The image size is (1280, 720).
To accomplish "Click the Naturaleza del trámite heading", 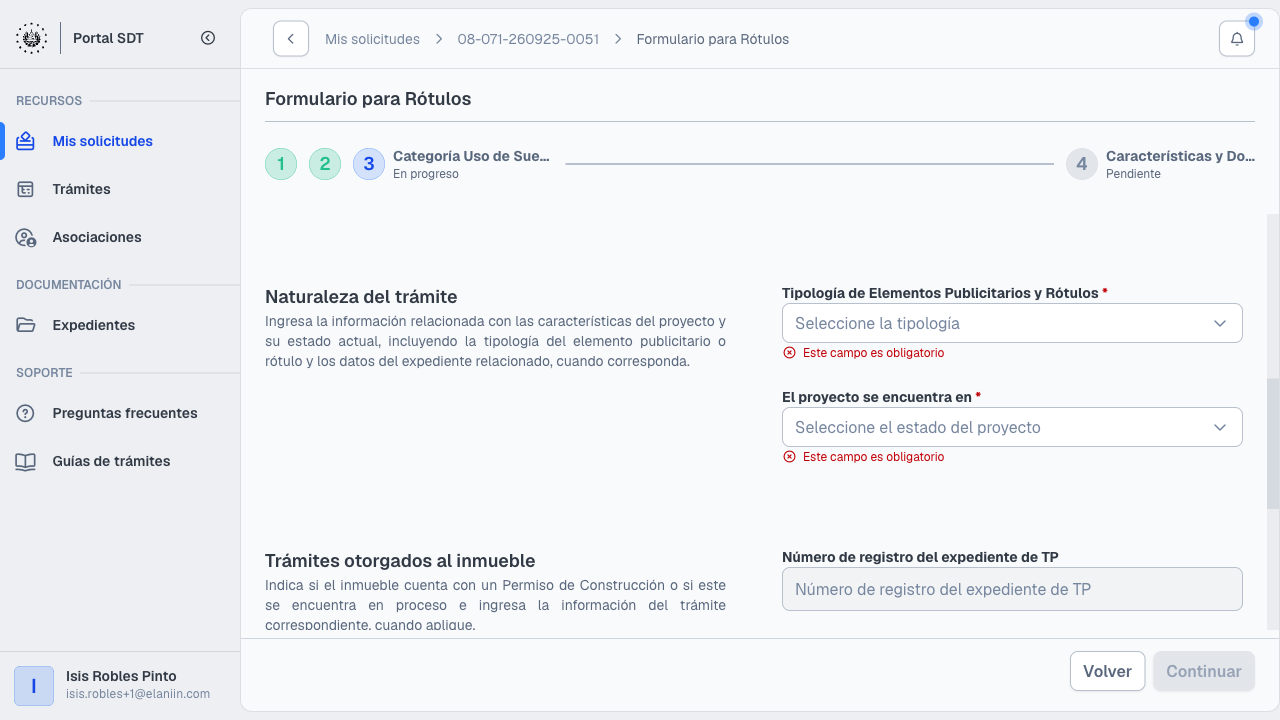I will click(x=361, y=297).
